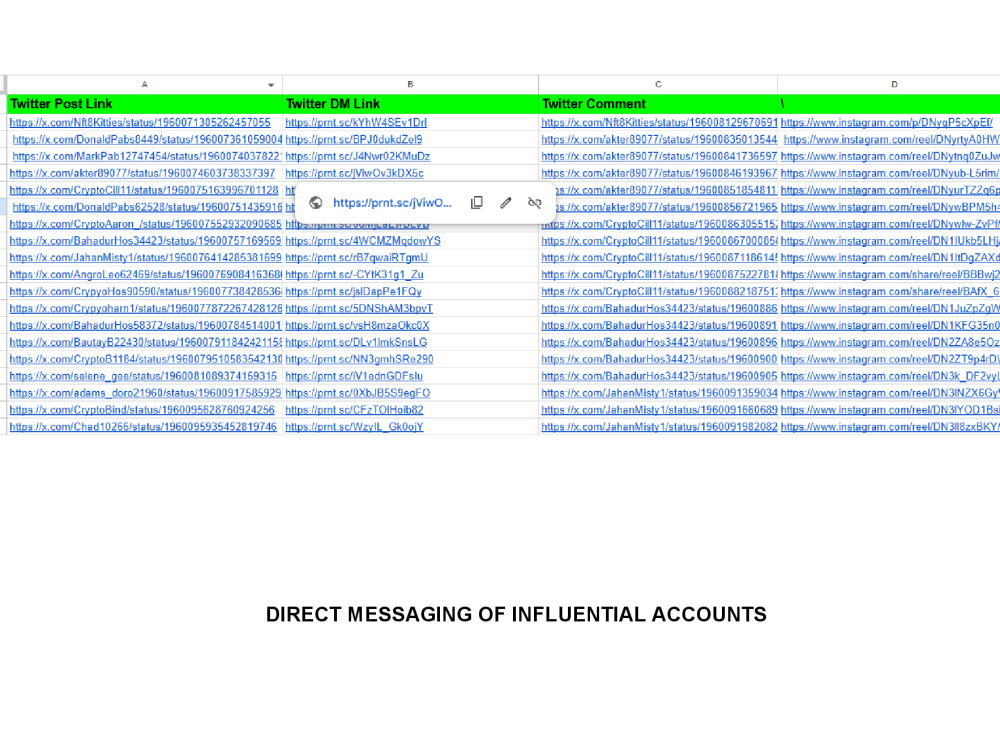1000x750 pixels.
Task: Open the prnt.sc/-CYtK31g1_Zu link
Action: point(354,274)
